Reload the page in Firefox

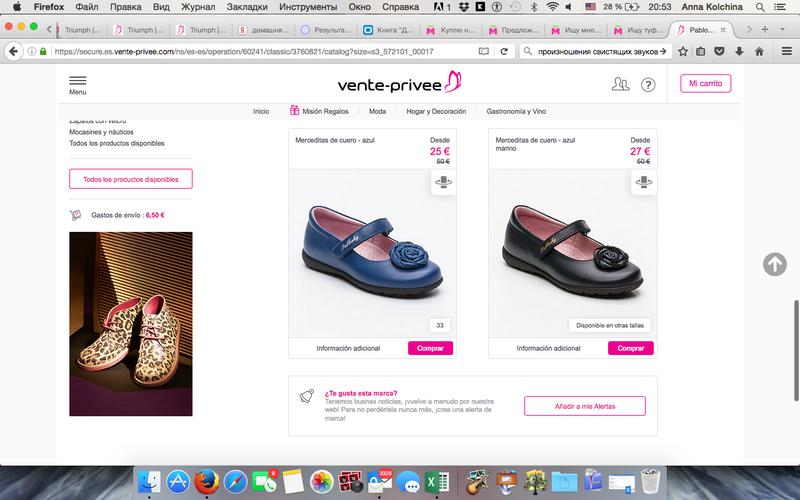coord(502,50)
